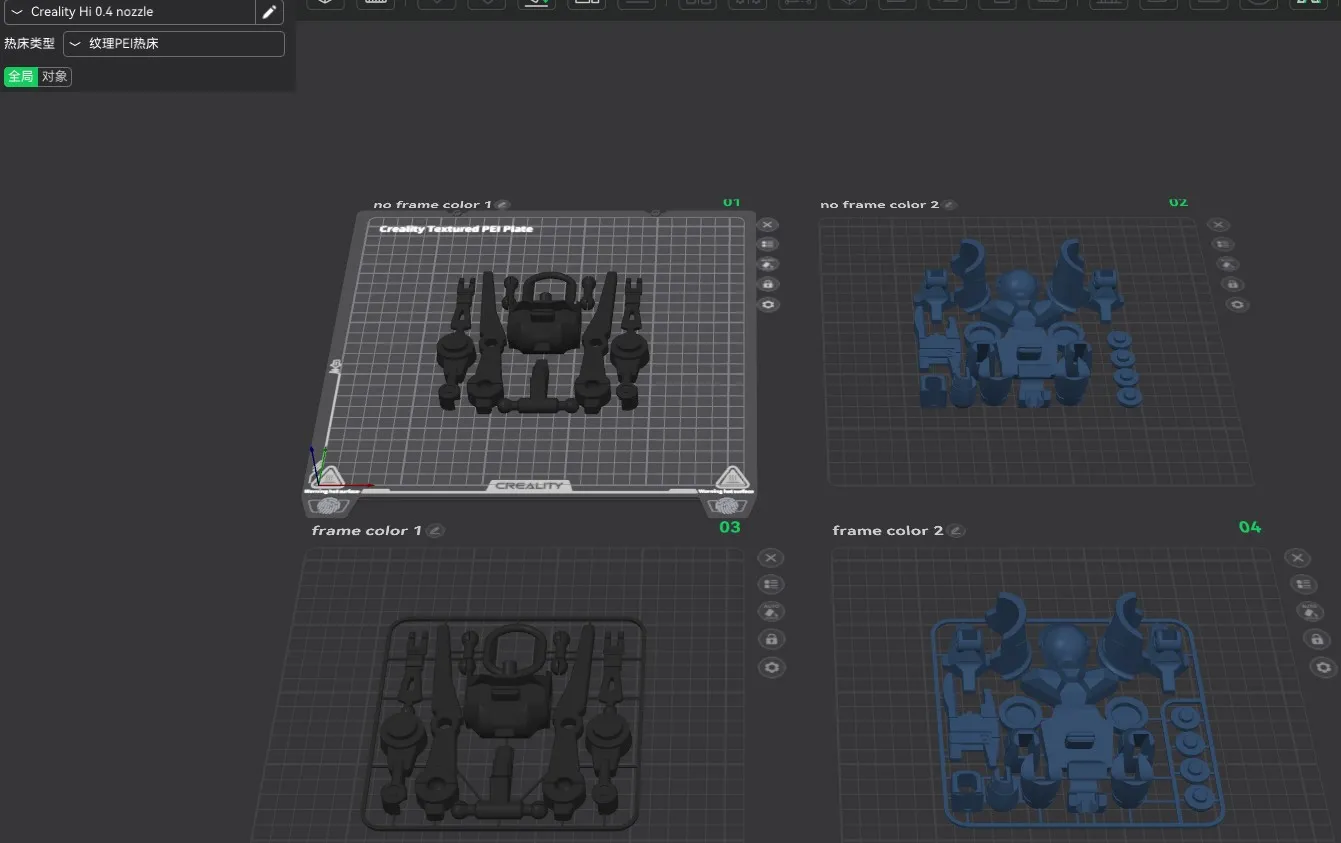Open plate settings gear on plate 01
Viewport: 1341px width, 843px height.
tap(768, 304)
